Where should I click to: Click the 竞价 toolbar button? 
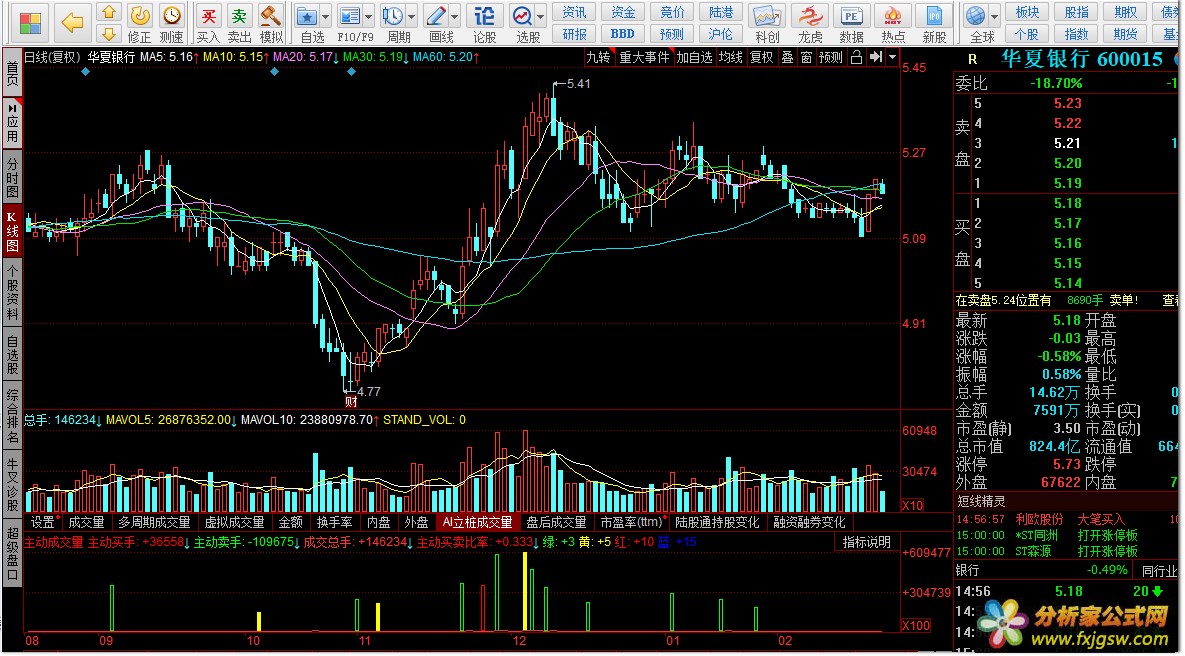672,12
